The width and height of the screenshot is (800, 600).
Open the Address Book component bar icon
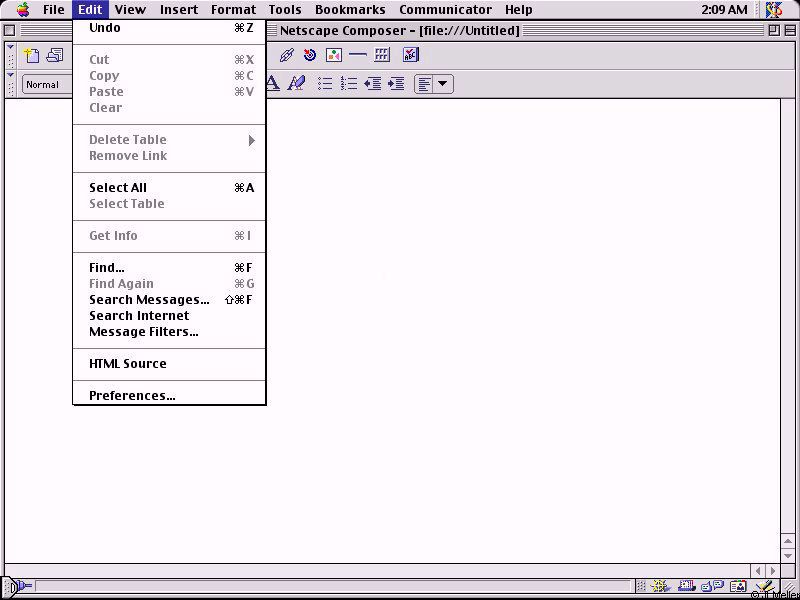[x=738, y=587]
